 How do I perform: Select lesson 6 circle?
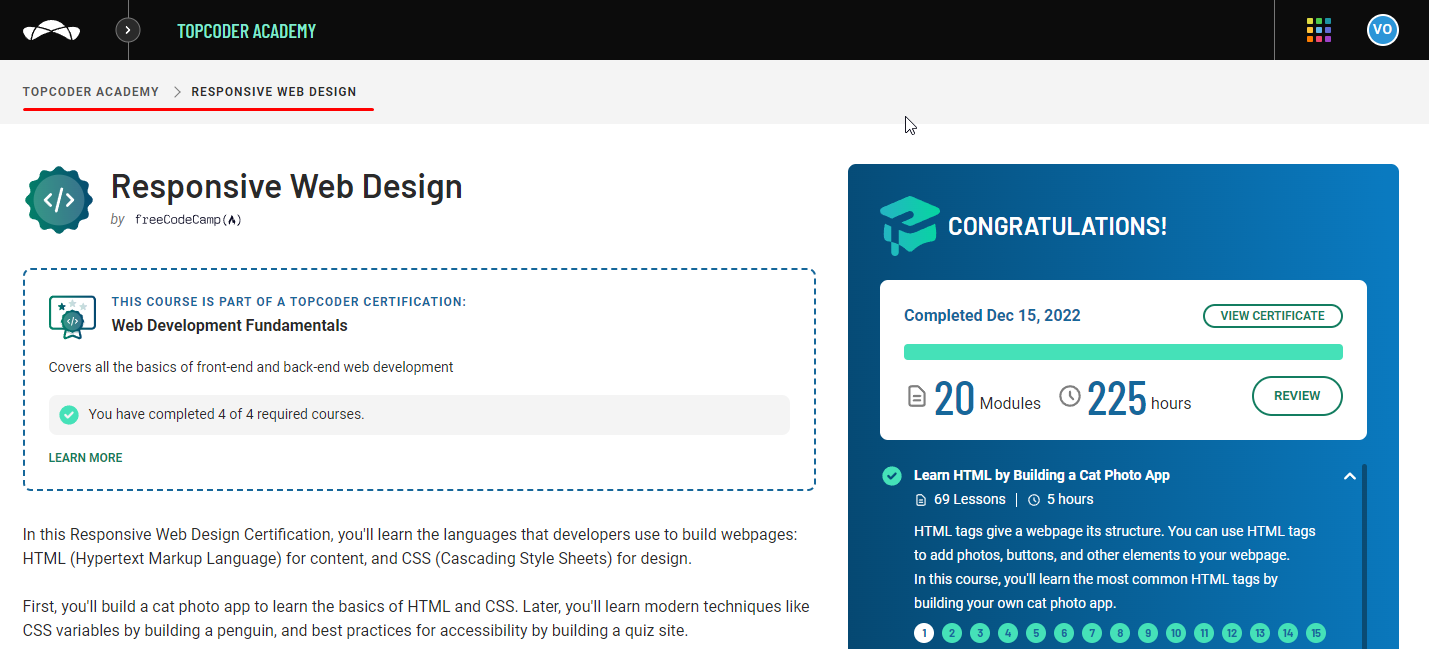click(x=1064, y=633)
